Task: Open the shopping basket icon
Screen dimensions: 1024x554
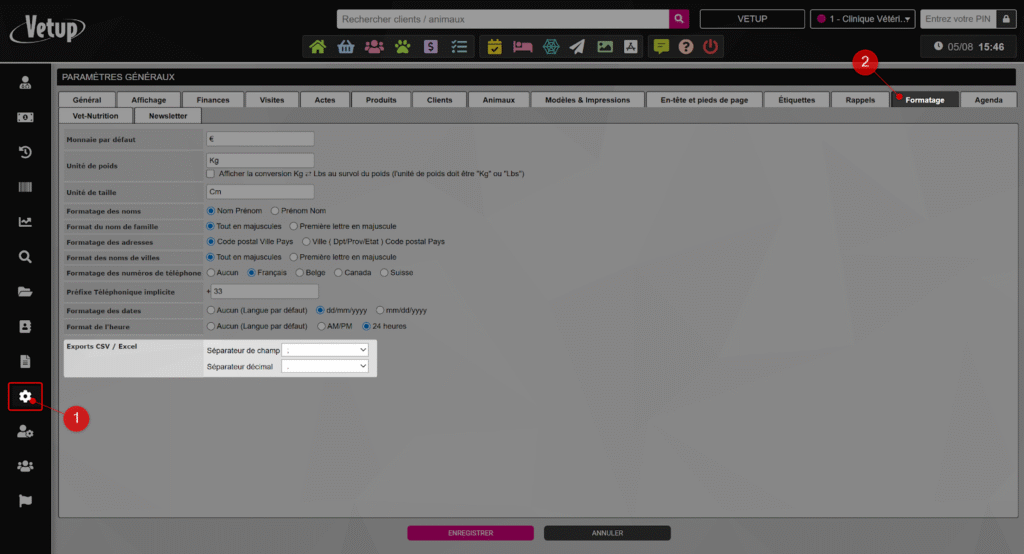Action: (x=346, y=47)
